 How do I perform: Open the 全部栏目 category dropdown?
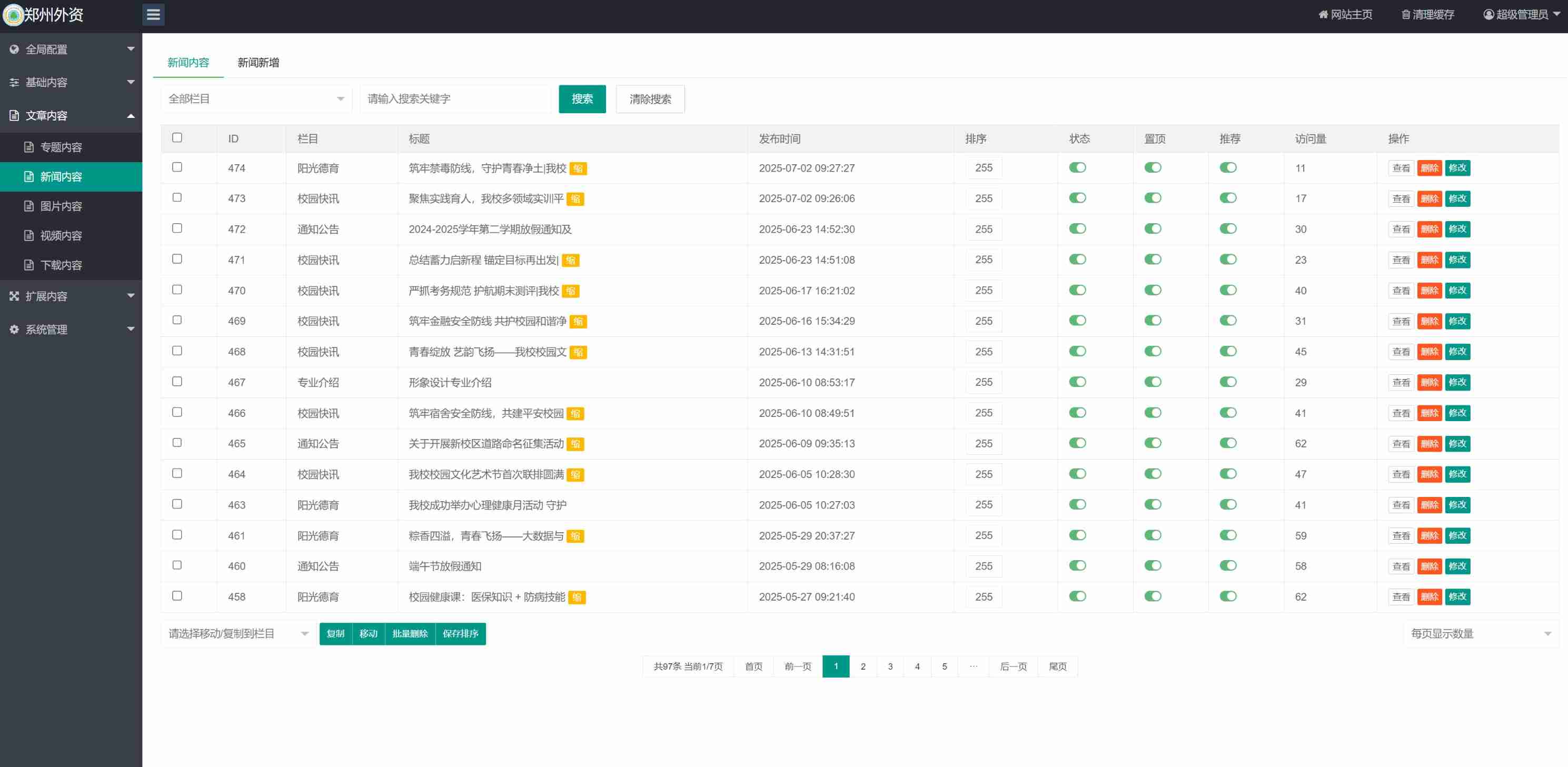coord(256,99)
